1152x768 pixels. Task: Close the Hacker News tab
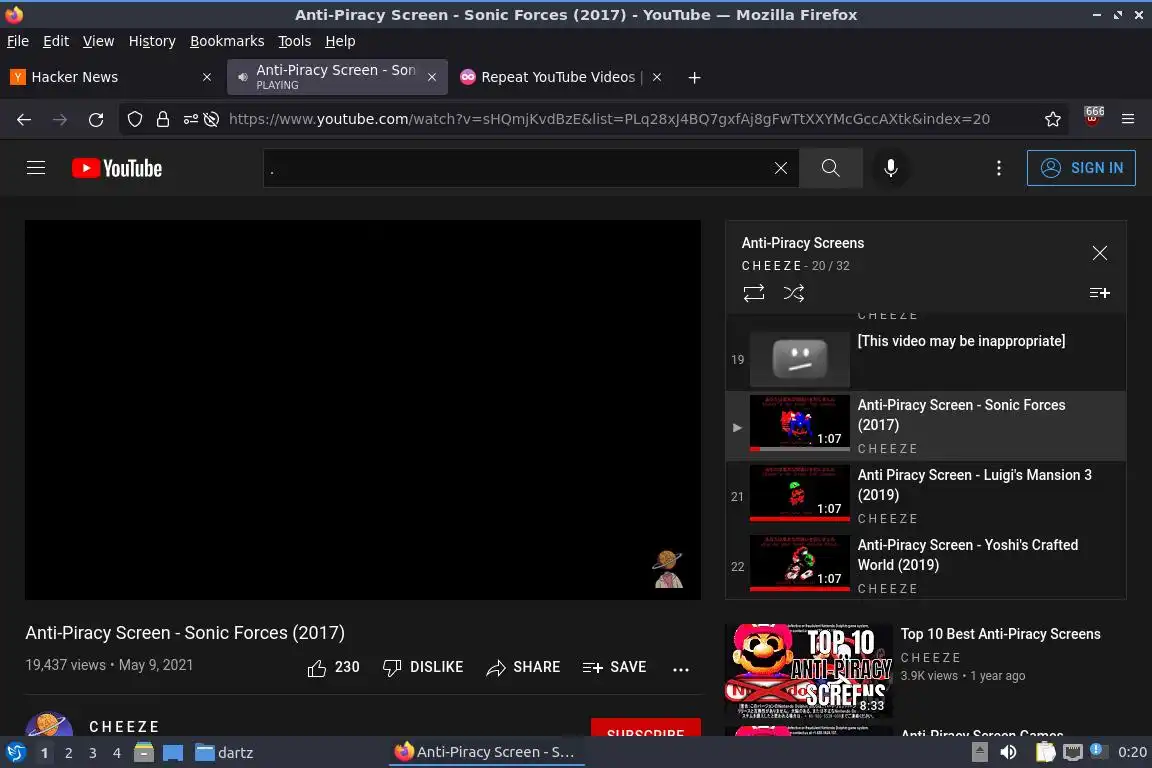pyautogui.click(x=206, y=77)
